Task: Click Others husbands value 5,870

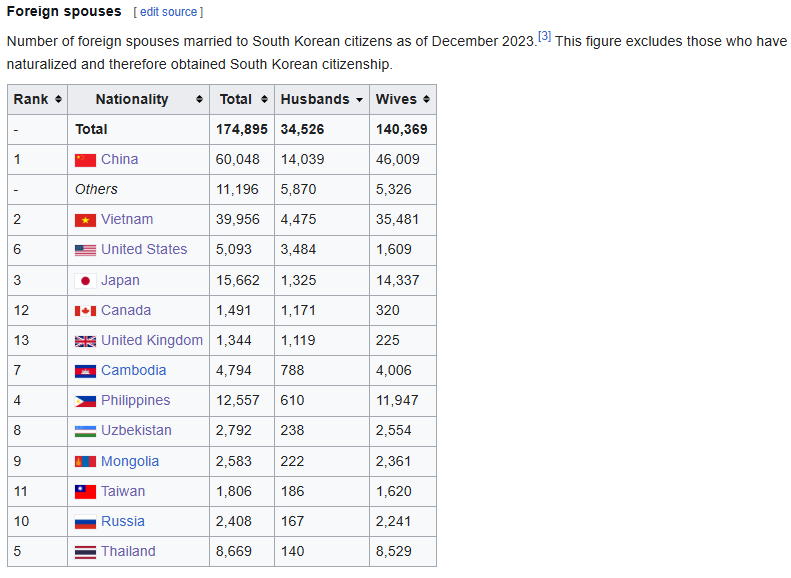Action: click(298, 190)
